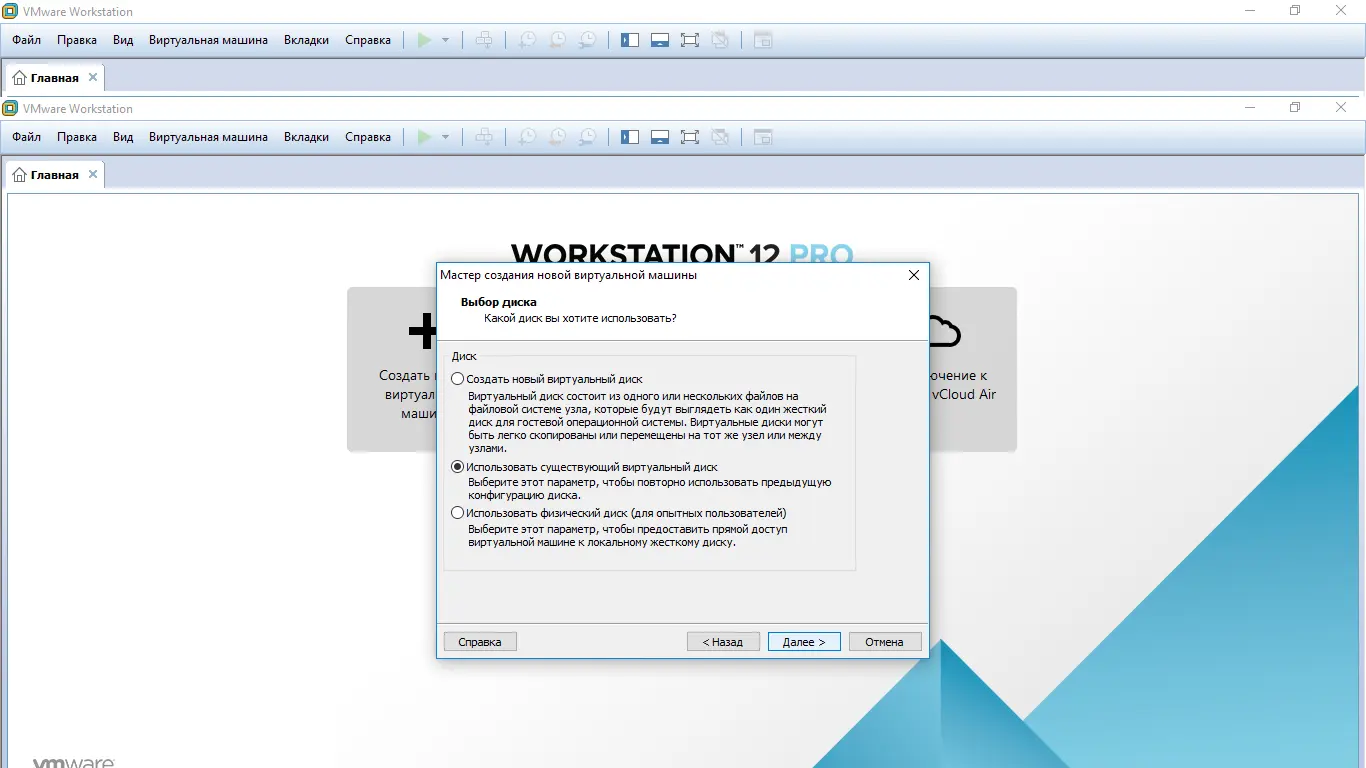This screenshot has height=768, width=1366.
Task: Open the Файл menu in the upper window
Action: tap(27, 40)
